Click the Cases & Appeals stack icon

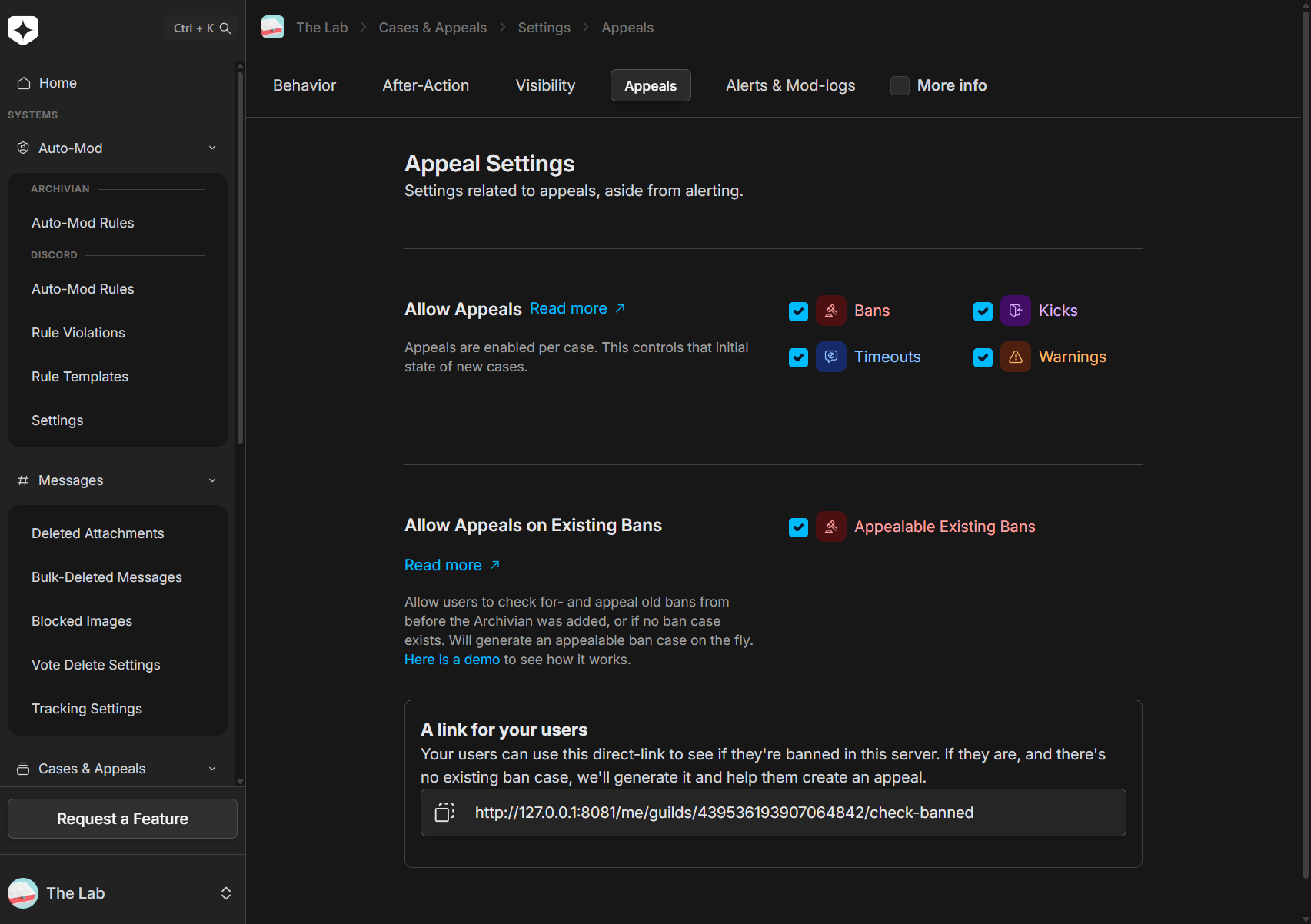pyautogui.click(x=23, y=769)
